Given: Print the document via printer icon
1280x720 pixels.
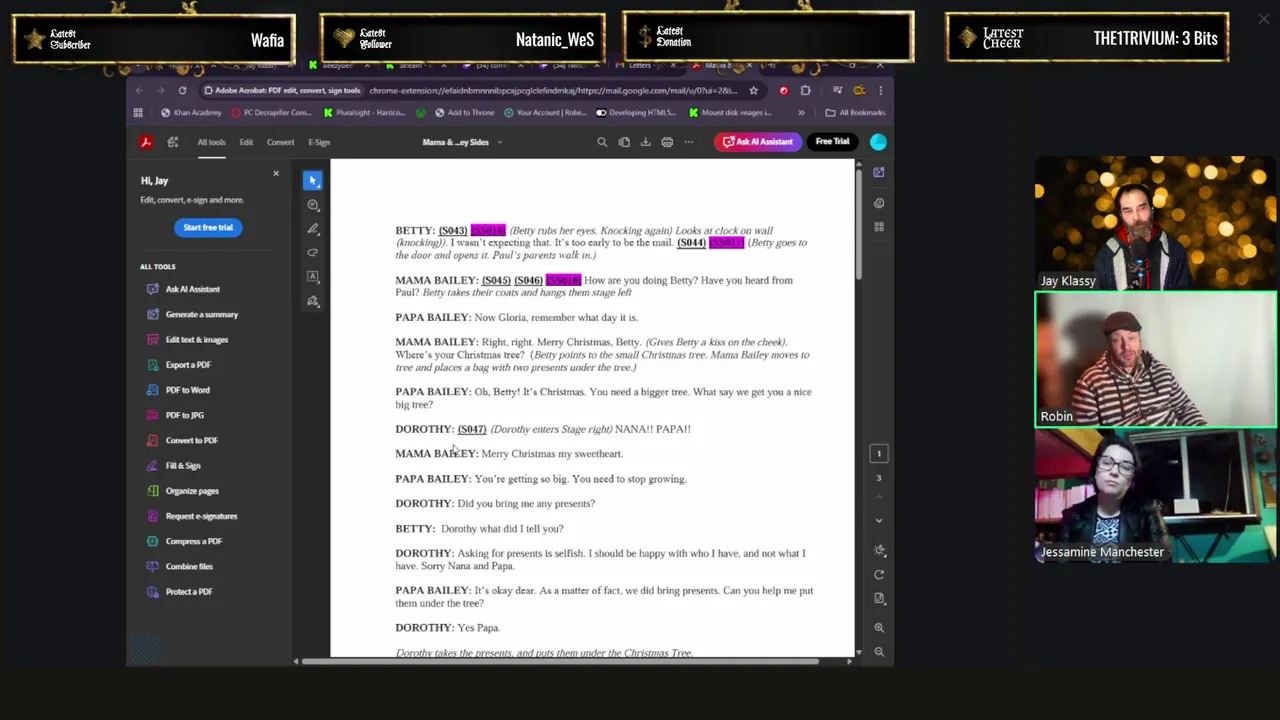Looking at the screenshot, I should (667, 142).
